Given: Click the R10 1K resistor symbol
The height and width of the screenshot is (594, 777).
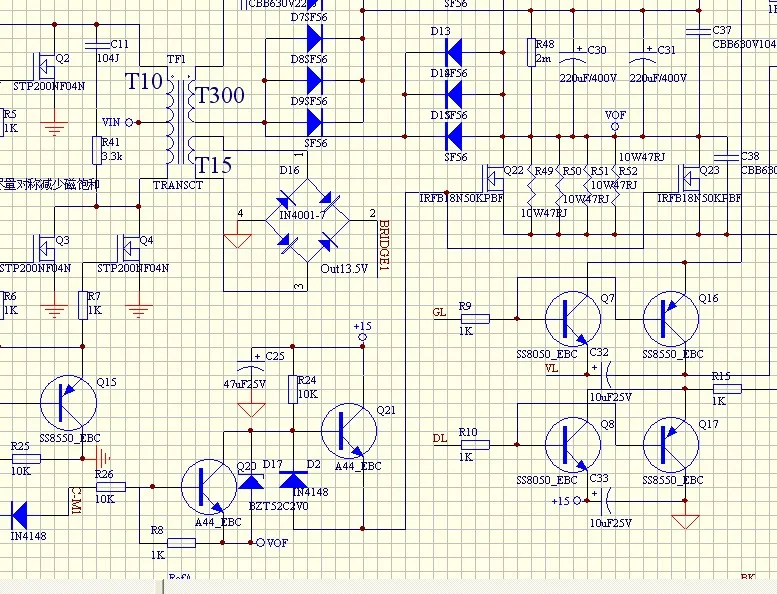Looking at the screenshot, I should point(475,445).
